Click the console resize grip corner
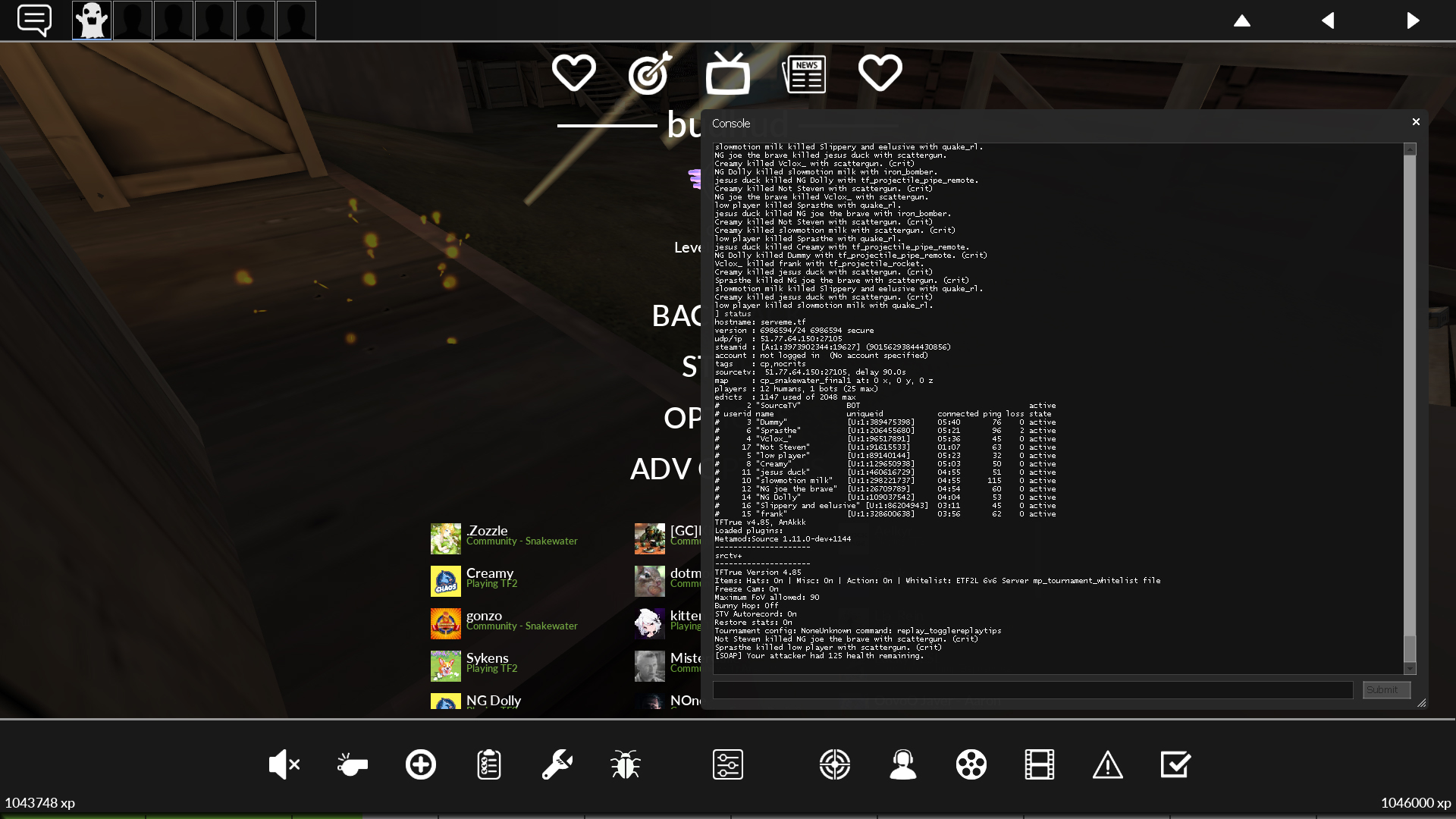The image size is (1456, 819). click(1421, 703)
